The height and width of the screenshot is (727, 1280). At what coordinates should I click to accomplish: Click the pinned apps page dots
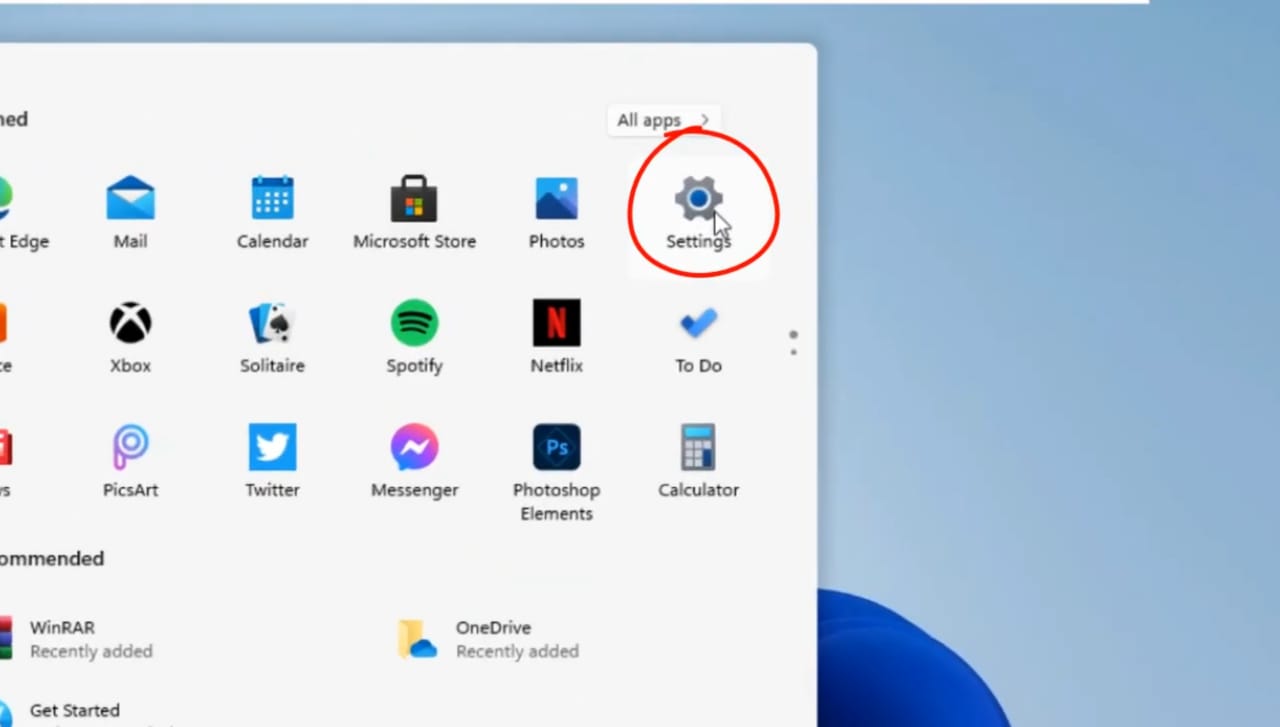point(793,343)
